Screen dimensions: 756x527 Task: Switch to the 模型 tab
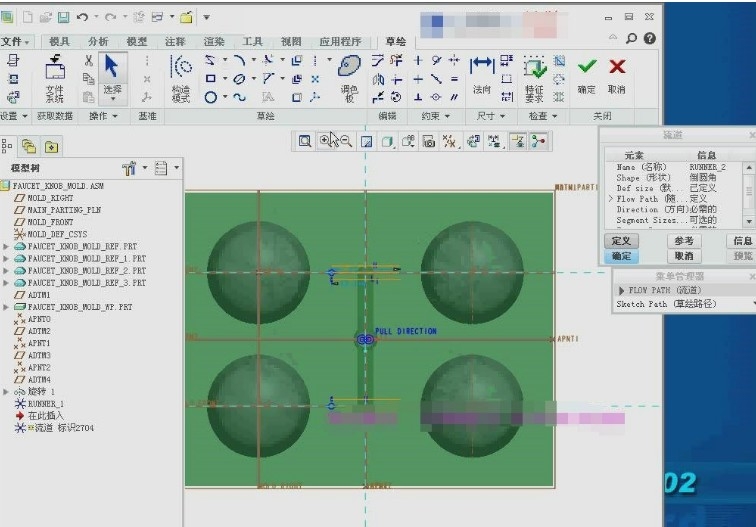pyautogui.click(x=136, y=42)
